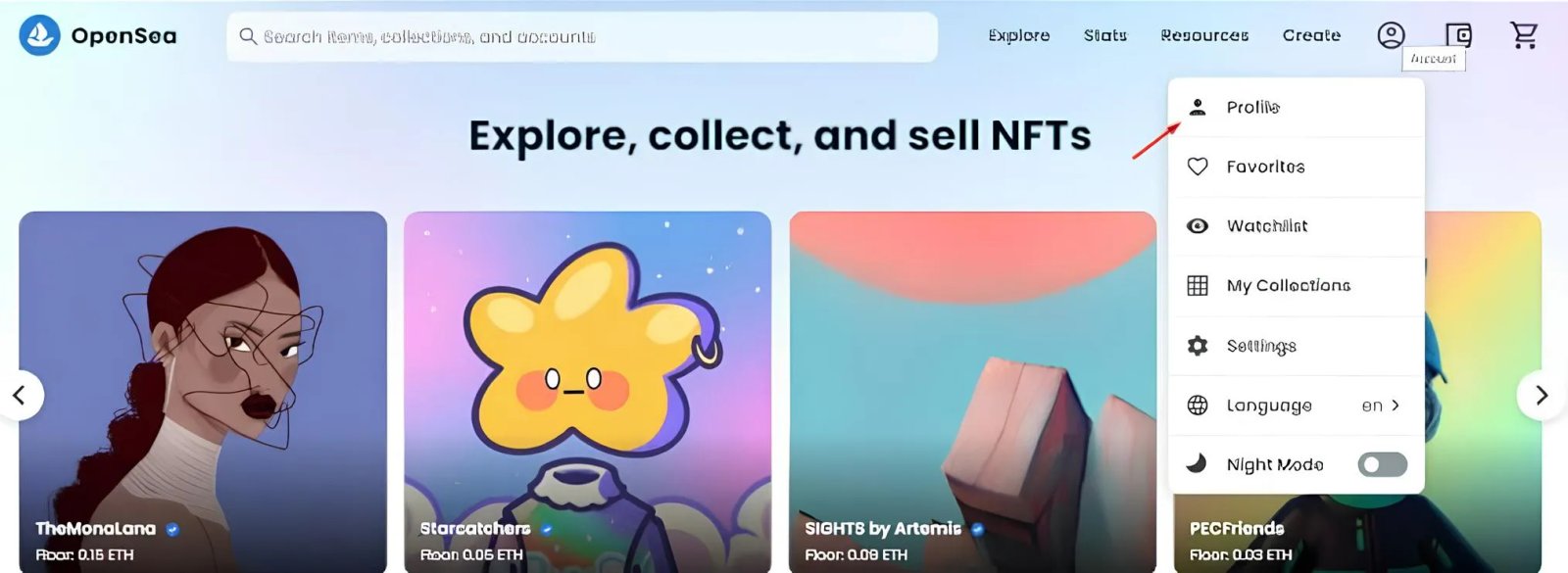Click the gear icon beside Settings

1198,346
